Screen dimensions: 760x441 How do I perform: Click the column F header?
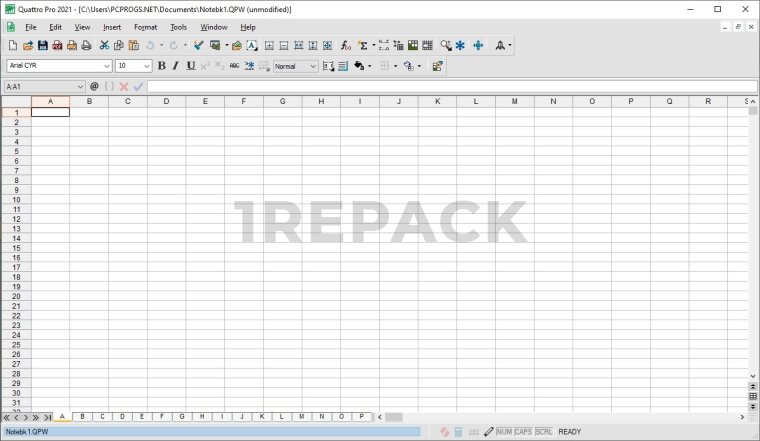click(x=243, y=101)
